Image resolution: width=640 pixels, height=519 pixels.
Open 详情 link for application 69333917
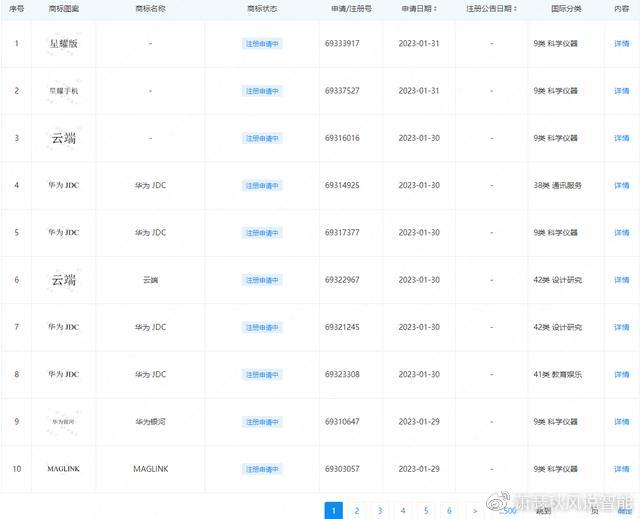[x=622, y=43]
